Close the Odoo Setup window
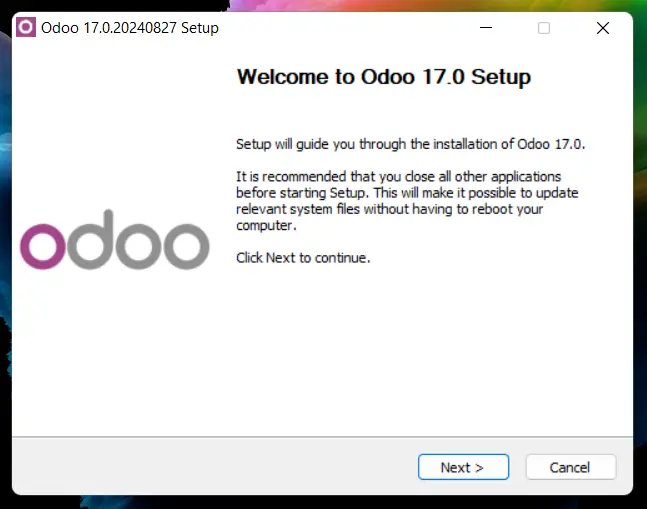647x509 pixels. click(603, 28)
